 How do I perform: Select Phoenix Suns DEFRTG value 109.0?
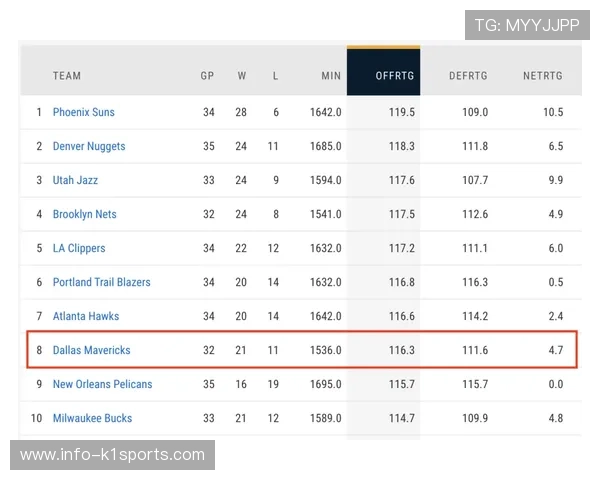click(x=475, y=112)
